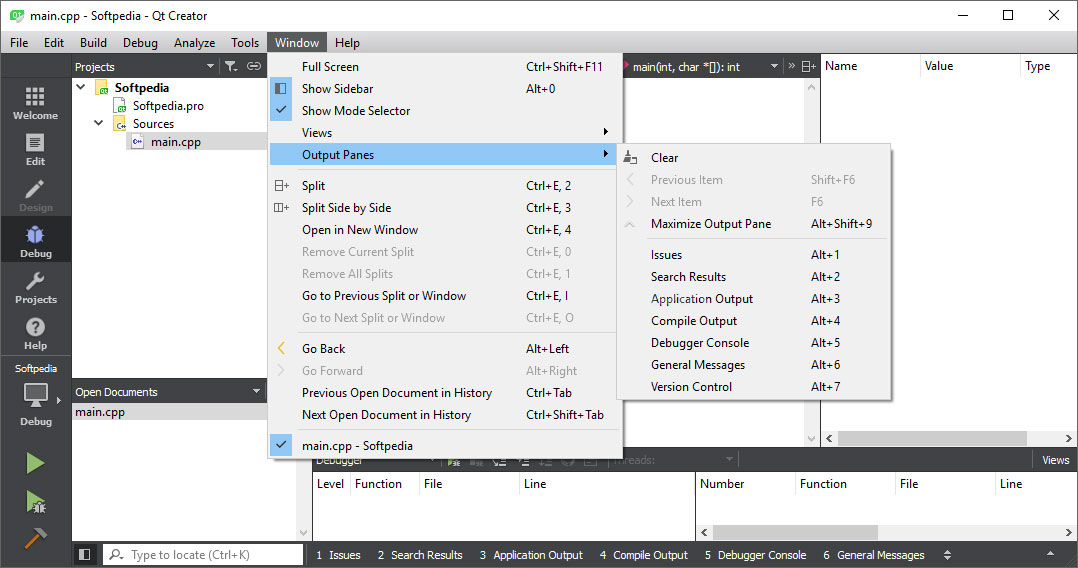Open Debug mode in sidebar

pyautogui.click(x=35, y=241)
